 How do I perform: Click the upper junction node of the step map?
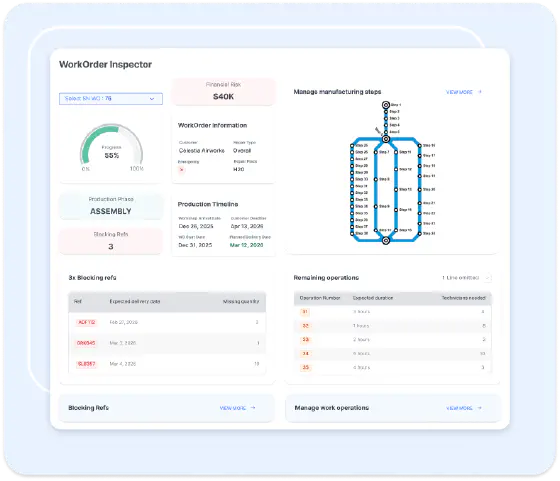point(386,139)
